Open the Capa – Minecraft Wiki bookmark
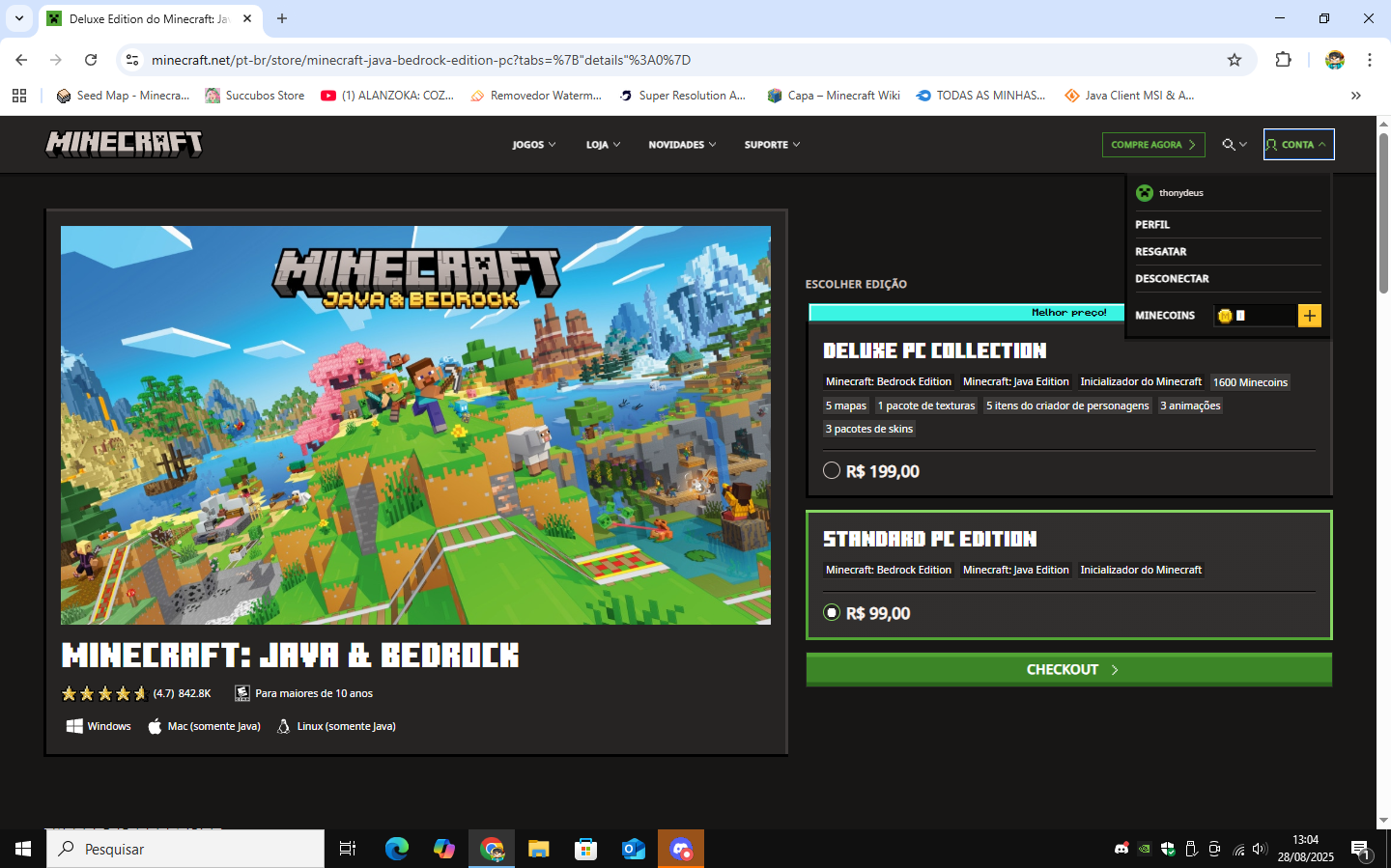 click(x=834, y=96)
